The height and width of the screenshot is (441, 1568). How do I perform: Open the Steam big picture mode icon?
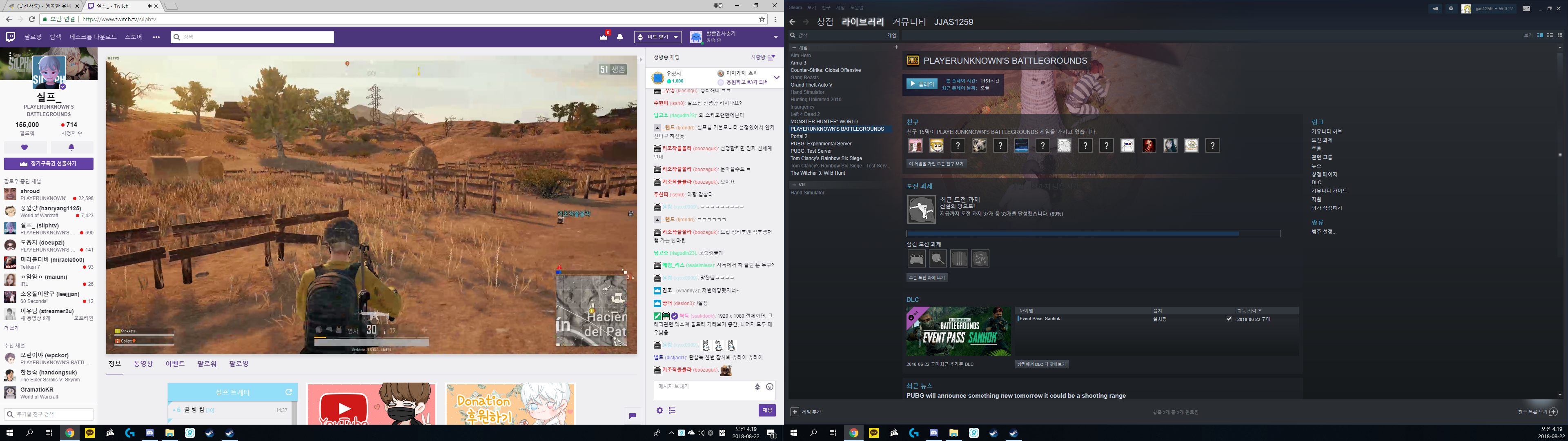point(1526,9)
